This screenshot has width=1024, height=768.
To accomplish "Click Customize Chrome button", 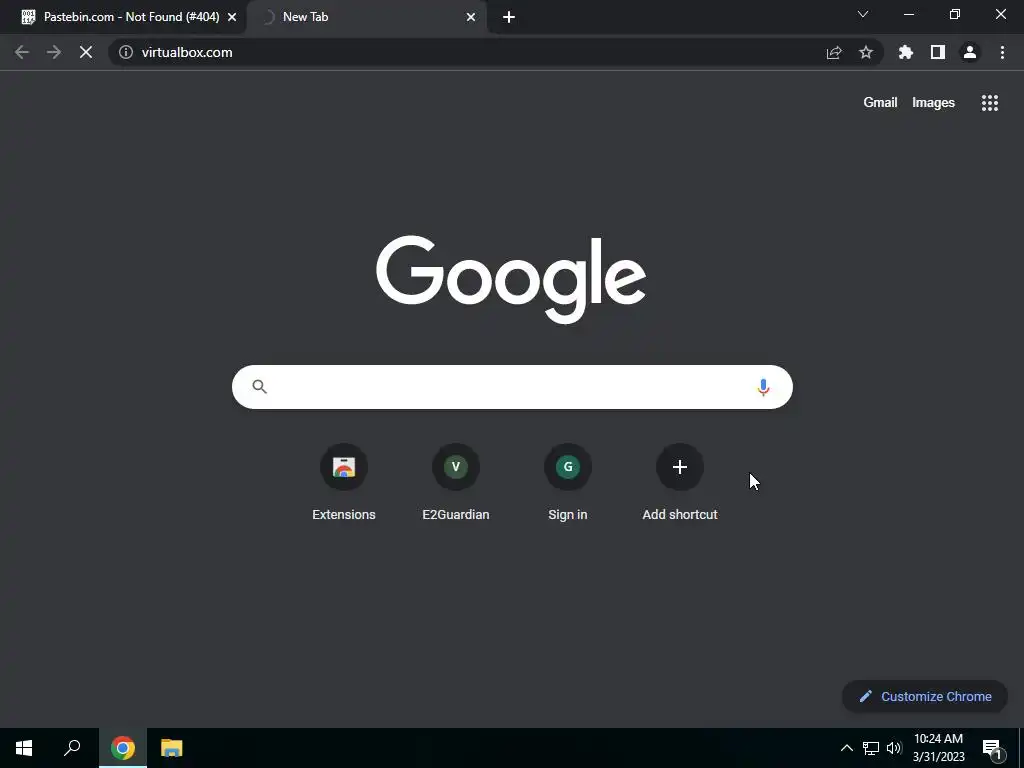I will tap(925, 696).
